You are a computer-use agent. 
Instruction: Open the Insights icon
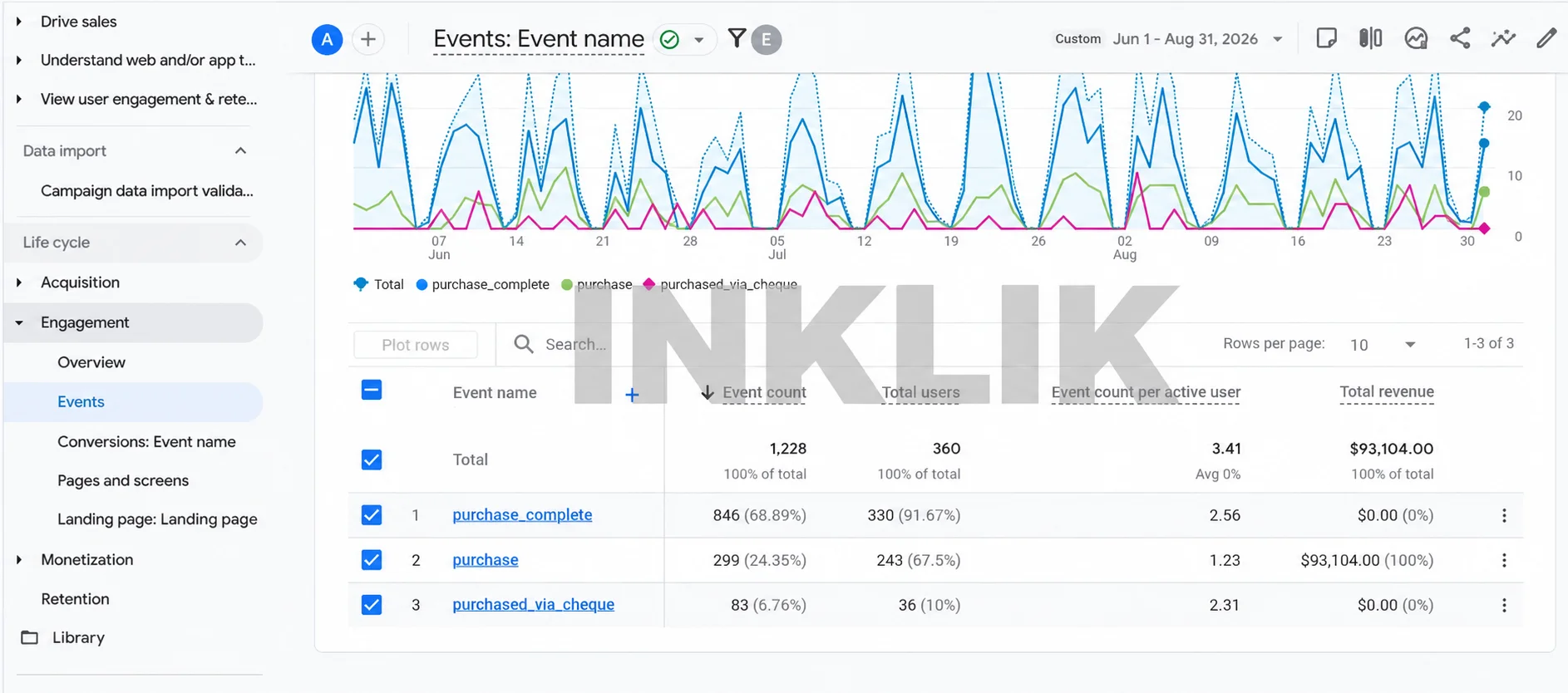(1416, 38)
